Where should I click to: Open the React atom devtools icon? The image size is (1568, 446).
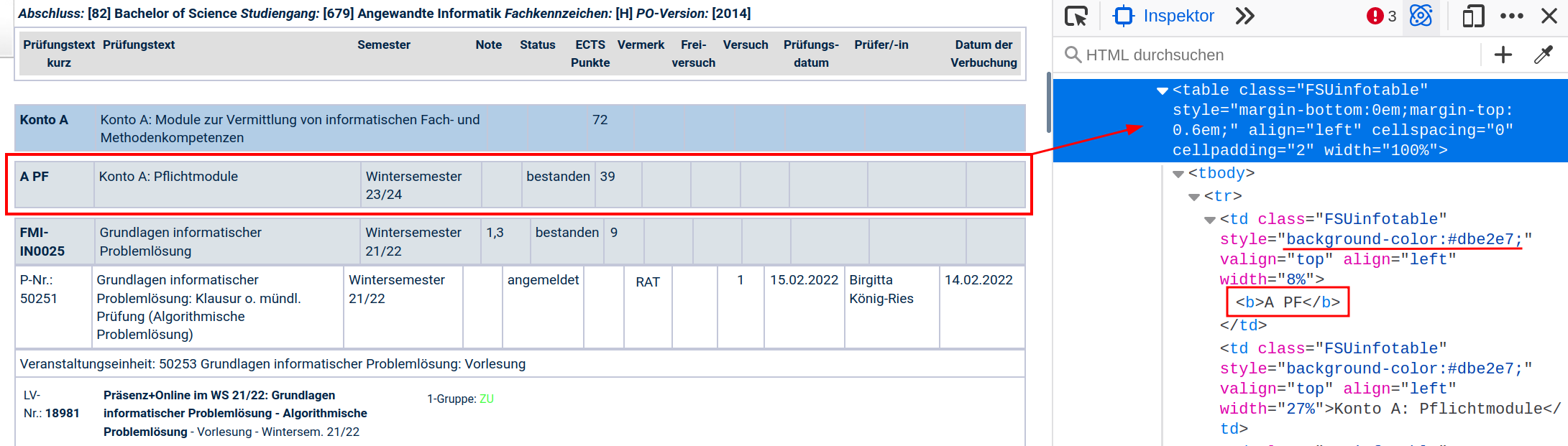(x=1421, y=16)
